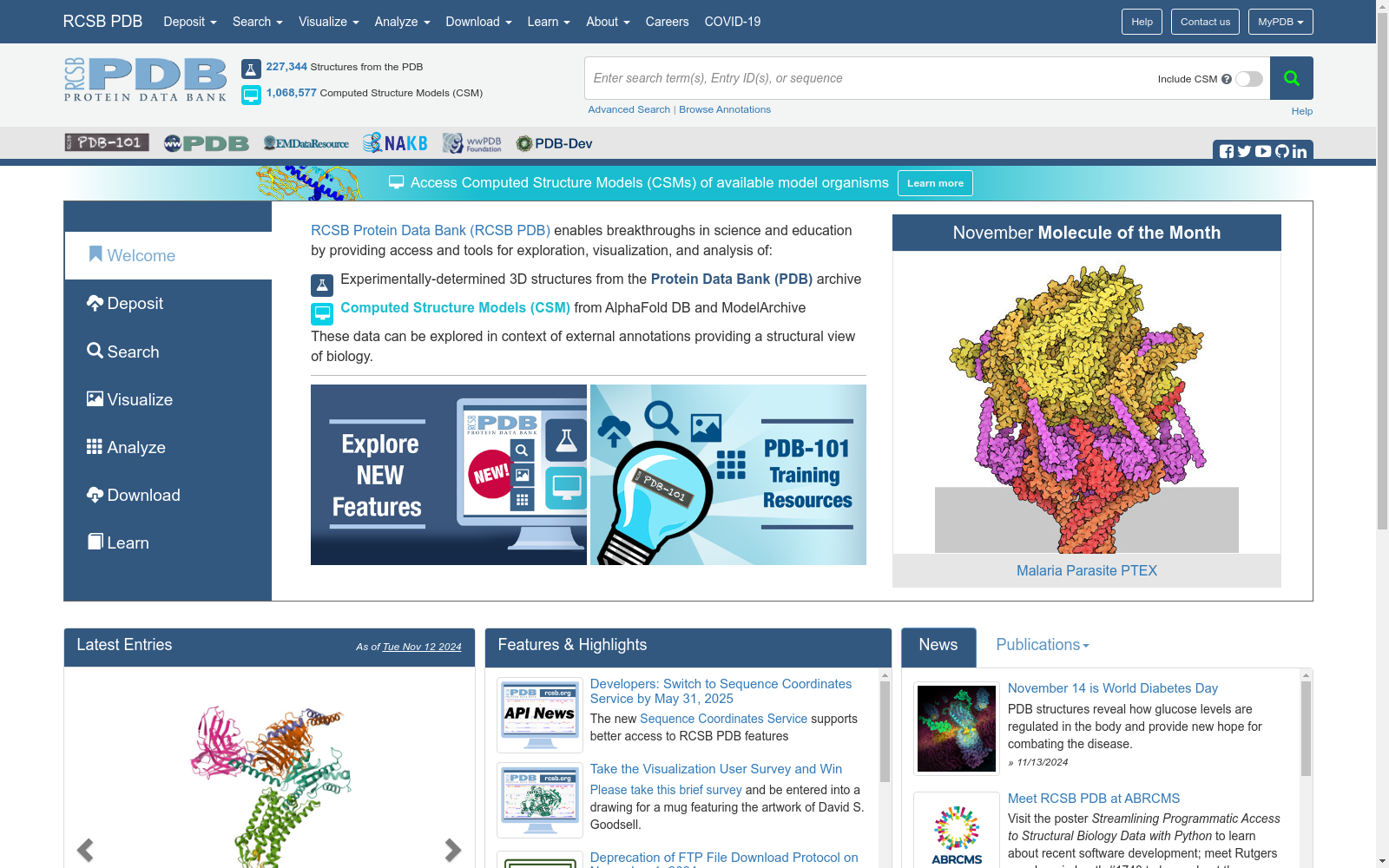This screenshot has width=1389, height=868.
Task: Open the PDB-Dev logo link
Action: (554, 143)
